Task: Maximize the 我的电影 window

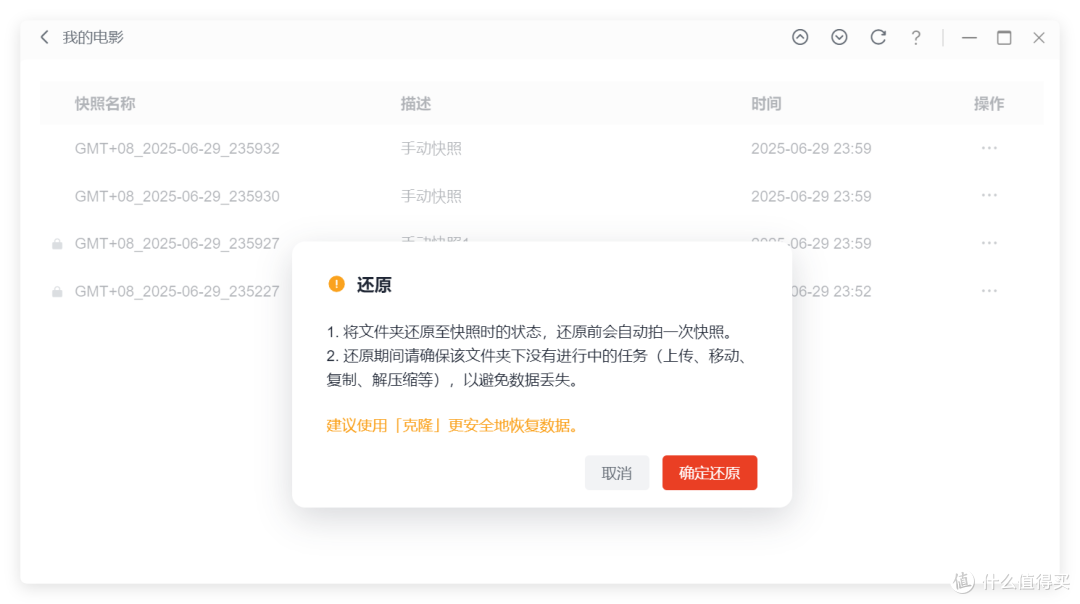Action: pyautogui.click(x=1004, y=38)
